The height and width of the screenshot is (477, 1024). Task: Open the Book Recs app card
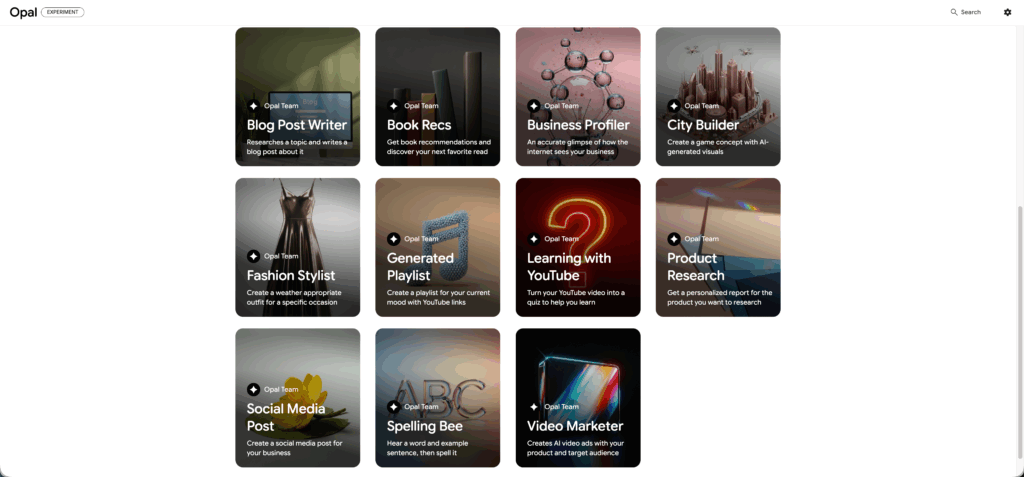click(437, 70)
